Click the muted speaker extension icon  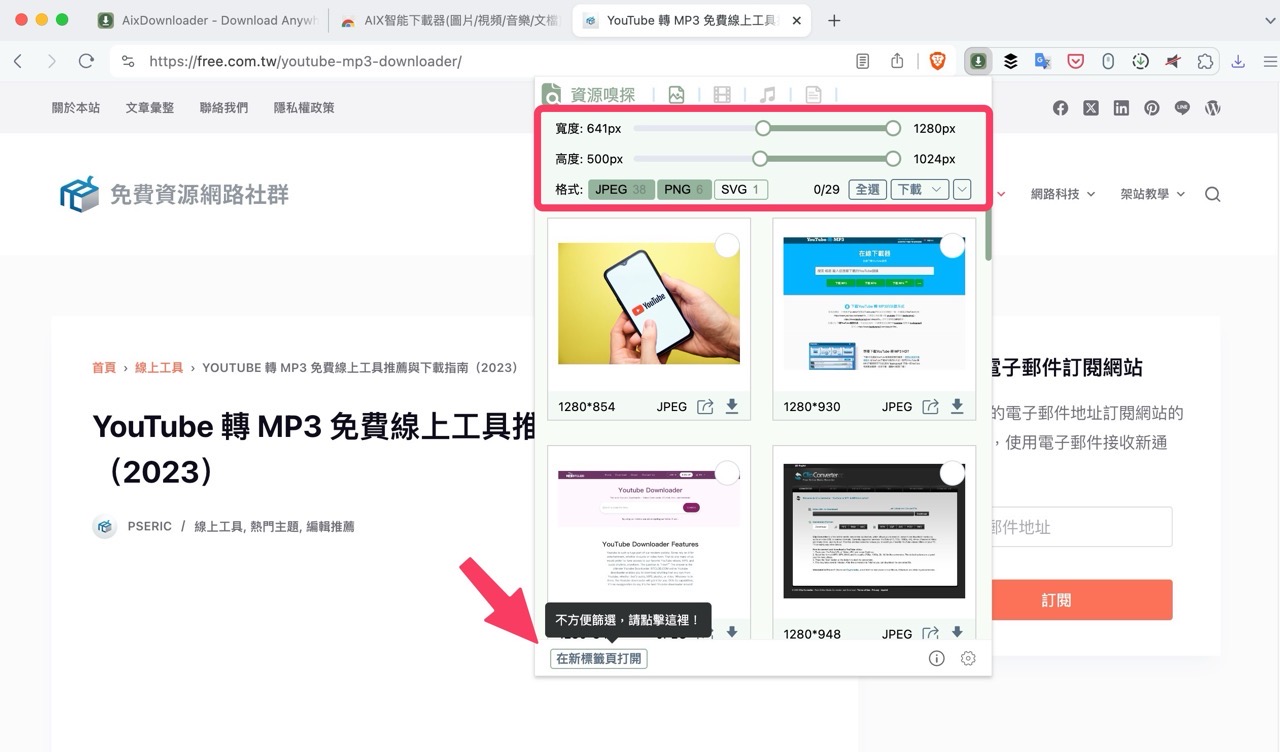click(x=1173, y=61)
